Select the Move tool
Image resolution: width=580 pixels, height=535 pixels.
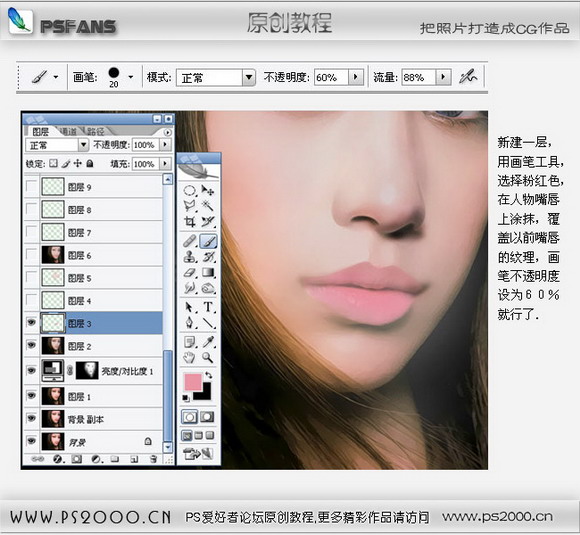[x=208, y=191]
